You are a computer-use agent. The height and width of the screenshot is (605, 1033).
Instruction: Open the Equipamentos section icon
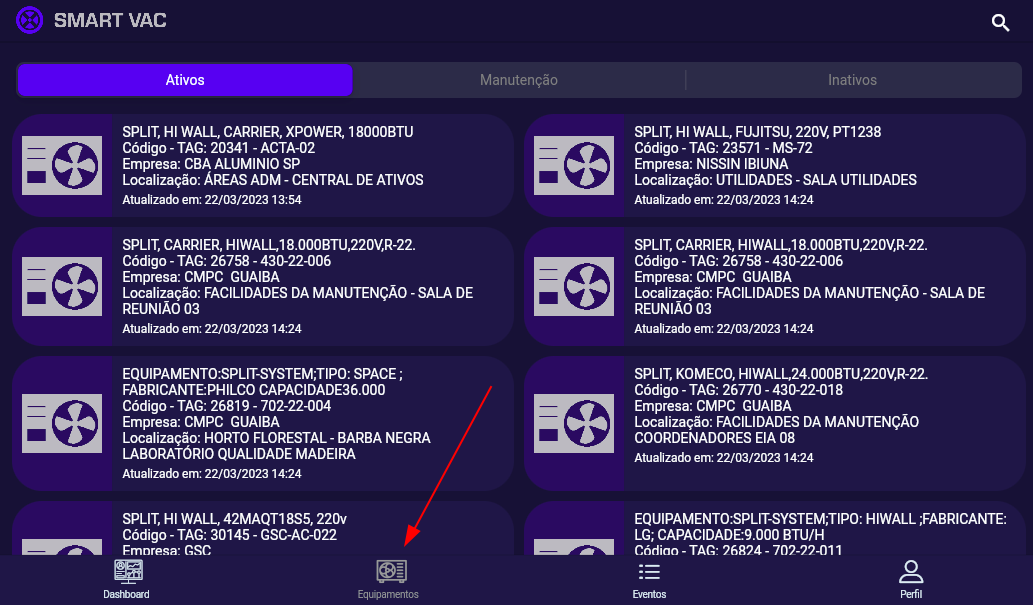tap(391, 572)
